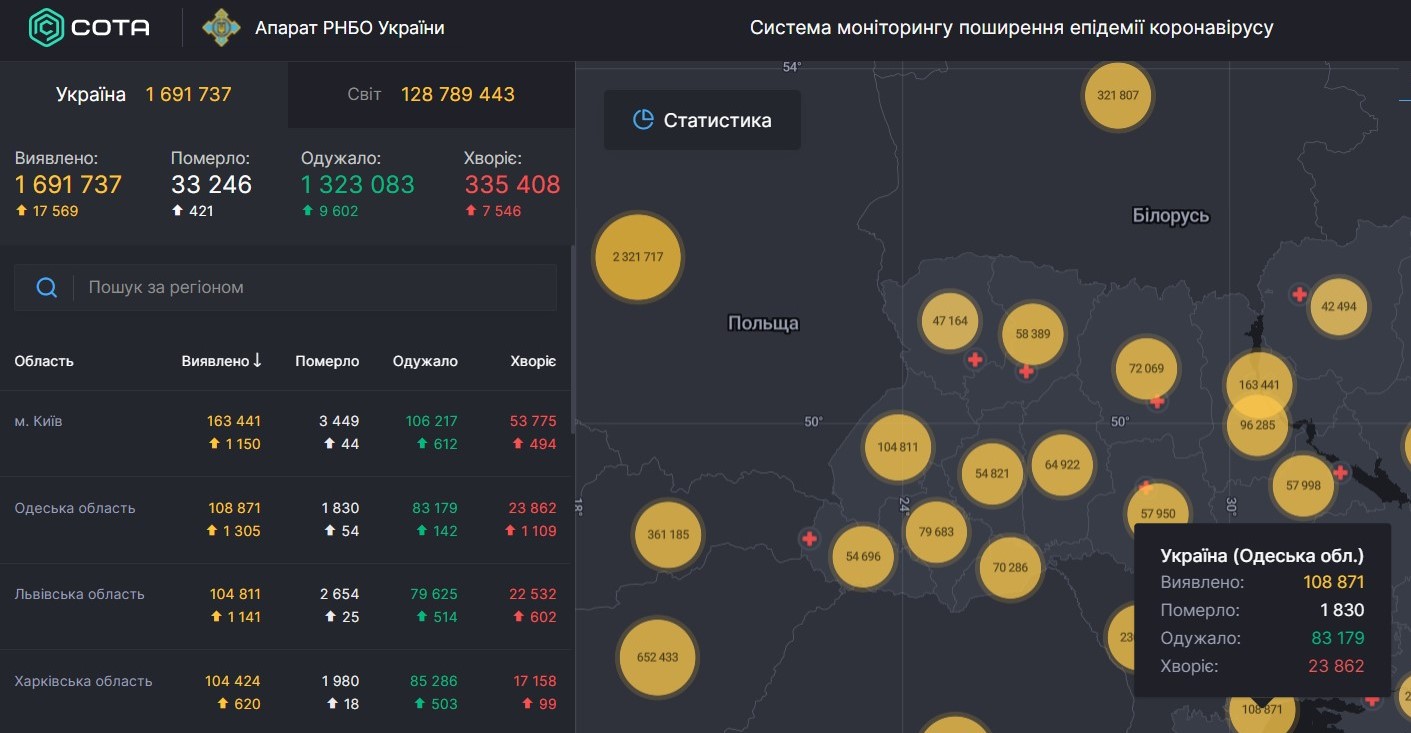Click the Хворіє total 335 408
The width and height of the screenshot is (1411, 733).
point(512,185)
